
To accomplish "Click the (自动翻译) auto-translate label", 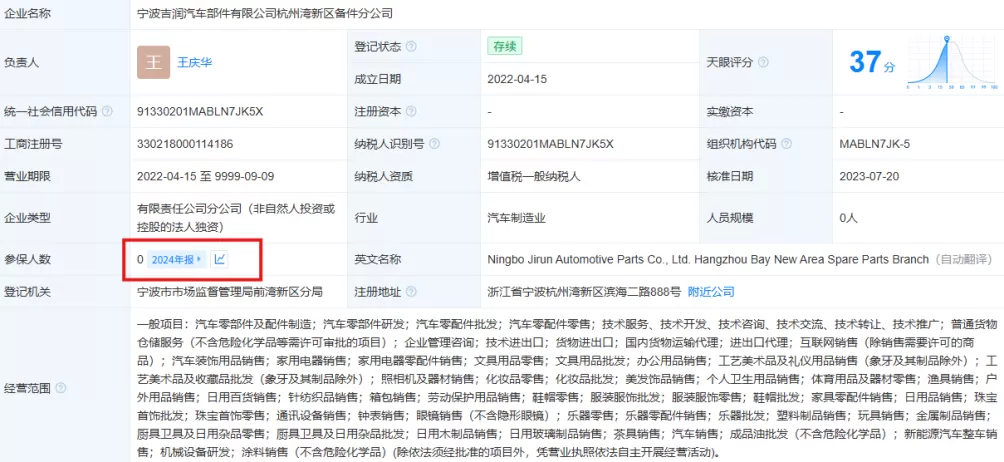I will [x=963, y=259].
